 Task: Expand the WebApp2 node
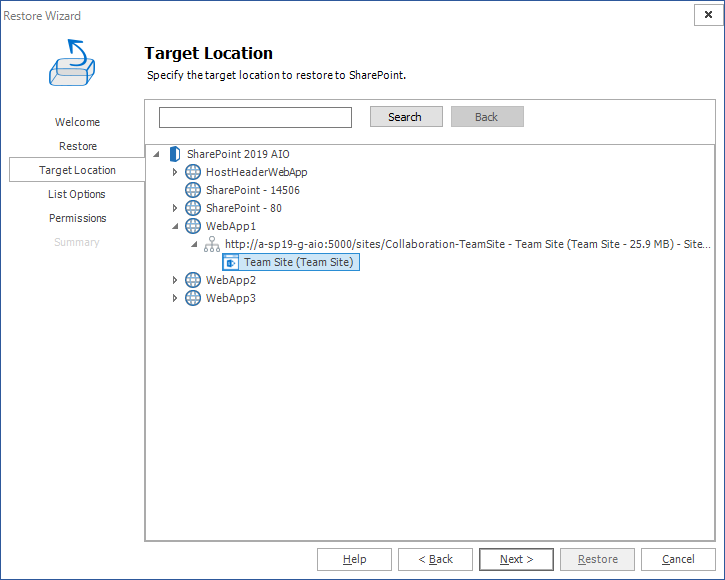175,280
